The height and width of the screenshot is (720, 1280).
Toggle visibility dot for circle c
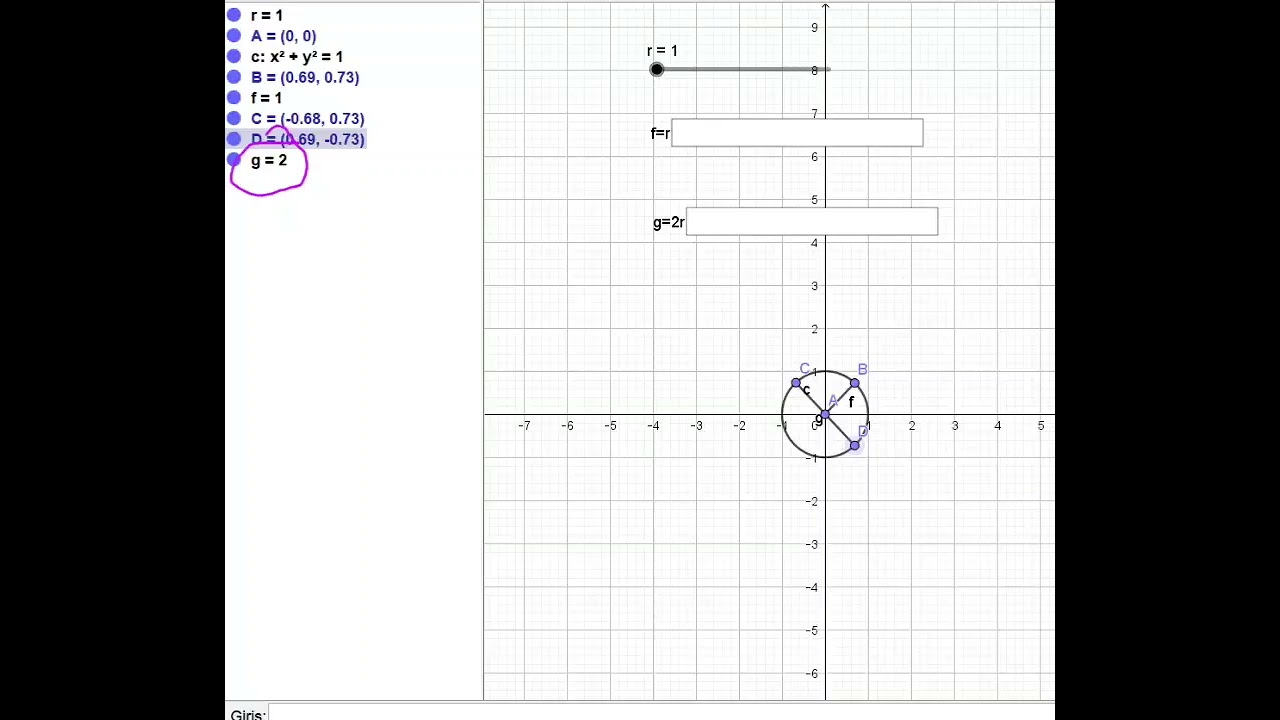[x=234, y=57]
